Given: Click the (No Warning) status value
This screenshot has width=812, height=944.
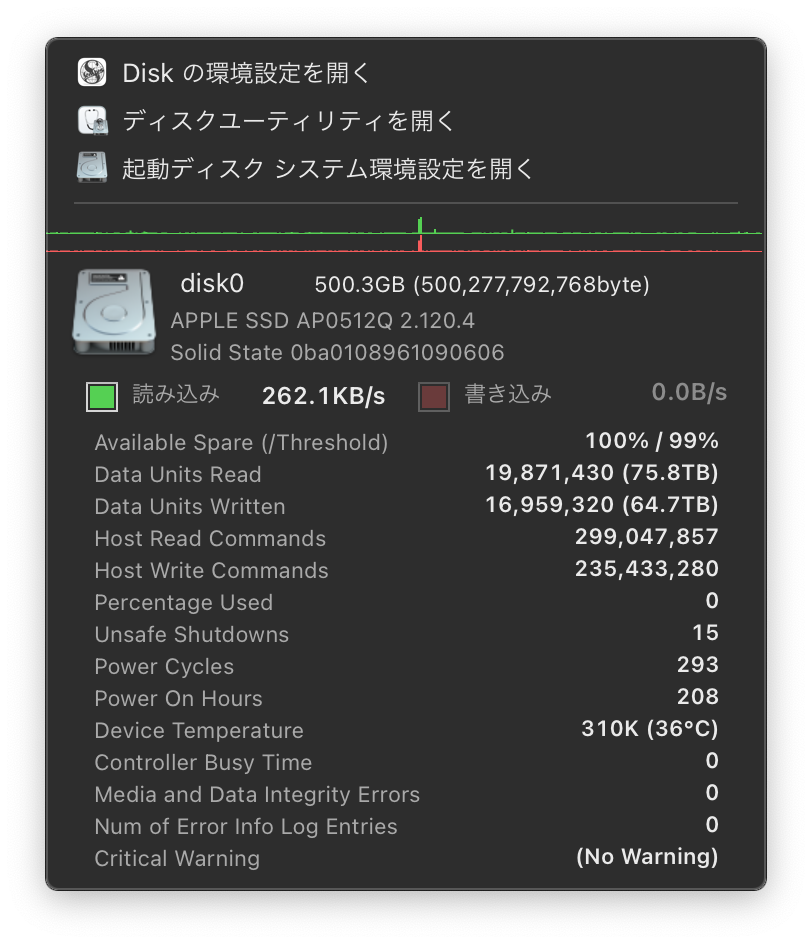Looking at the screenshot, I should tap(647, 856).
